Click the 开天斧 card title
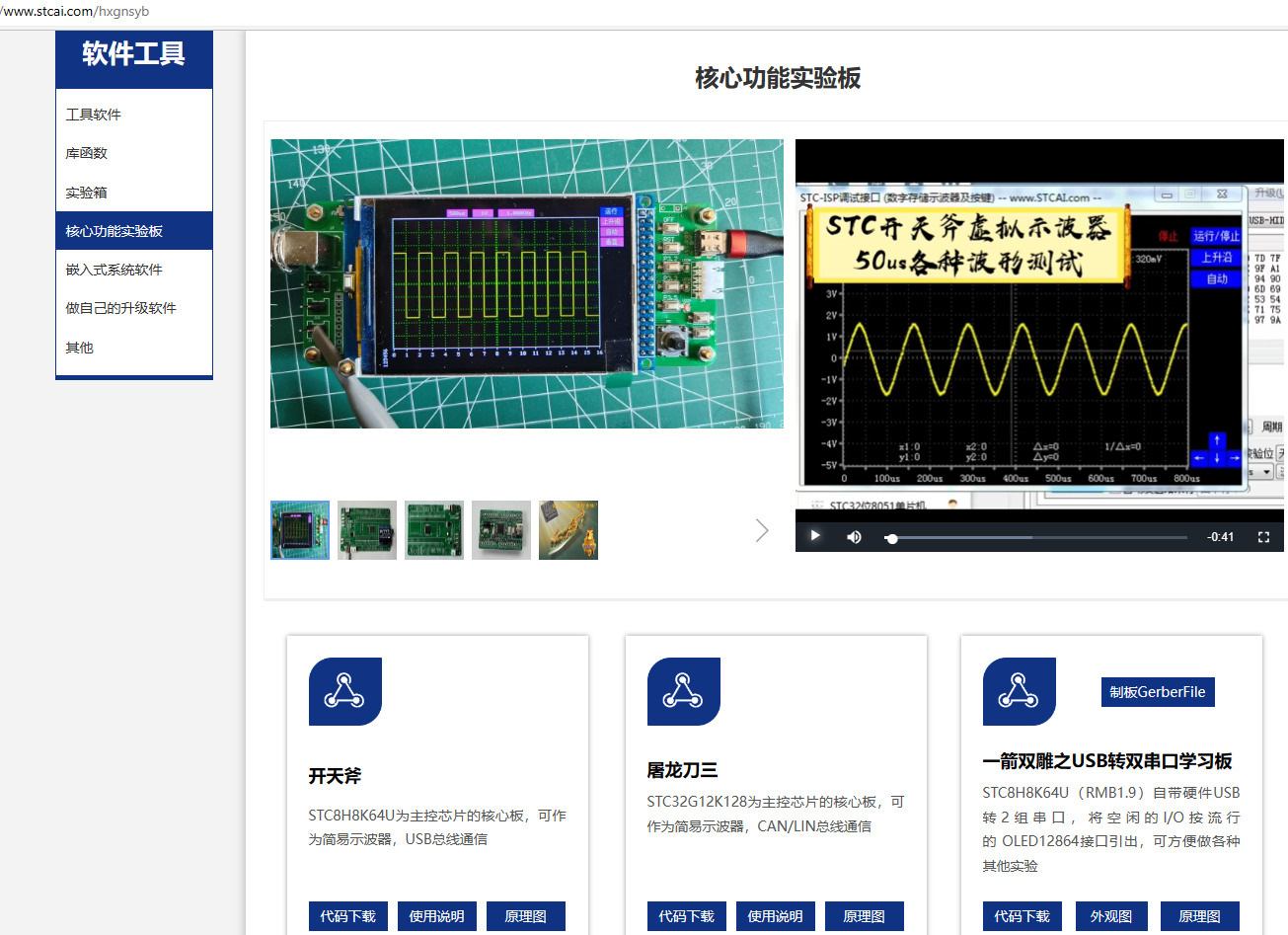 click(335, 776)
